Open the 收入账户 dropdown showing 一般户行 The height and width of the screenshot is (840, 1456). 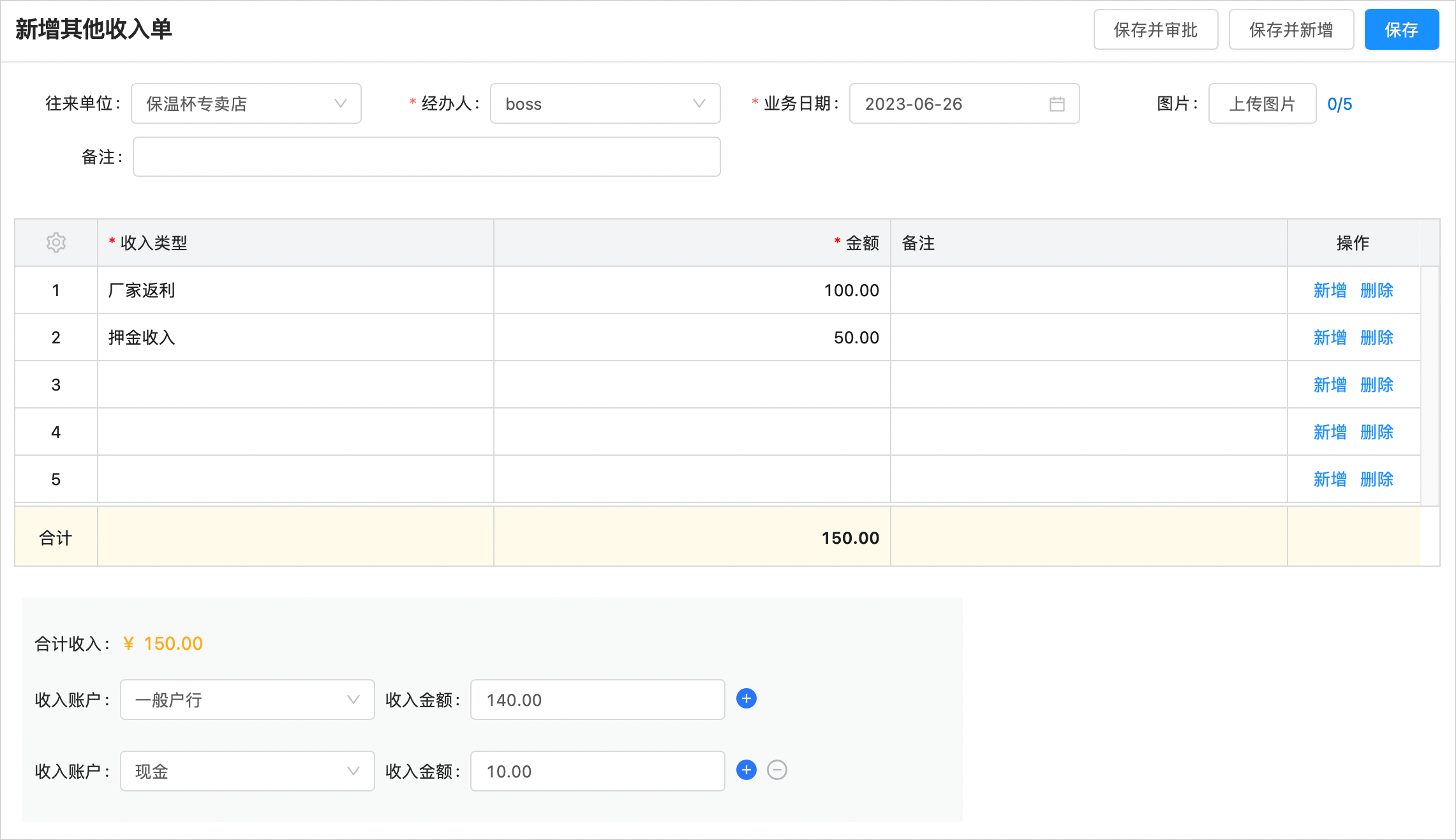[x=248, y=700]
